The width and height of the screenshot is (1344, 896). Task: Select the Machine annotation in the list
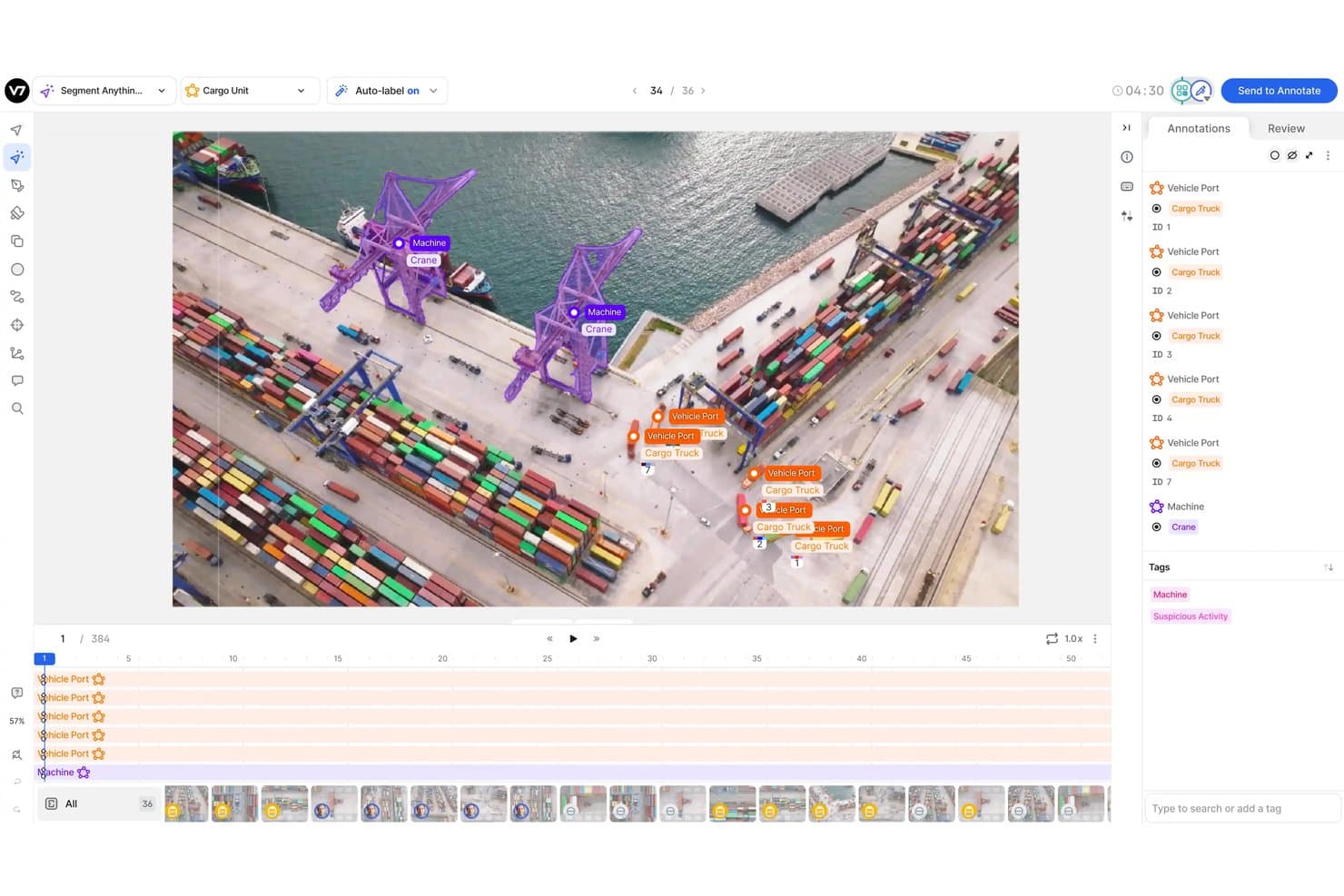pyautogui.click(x=1185, y=507)
